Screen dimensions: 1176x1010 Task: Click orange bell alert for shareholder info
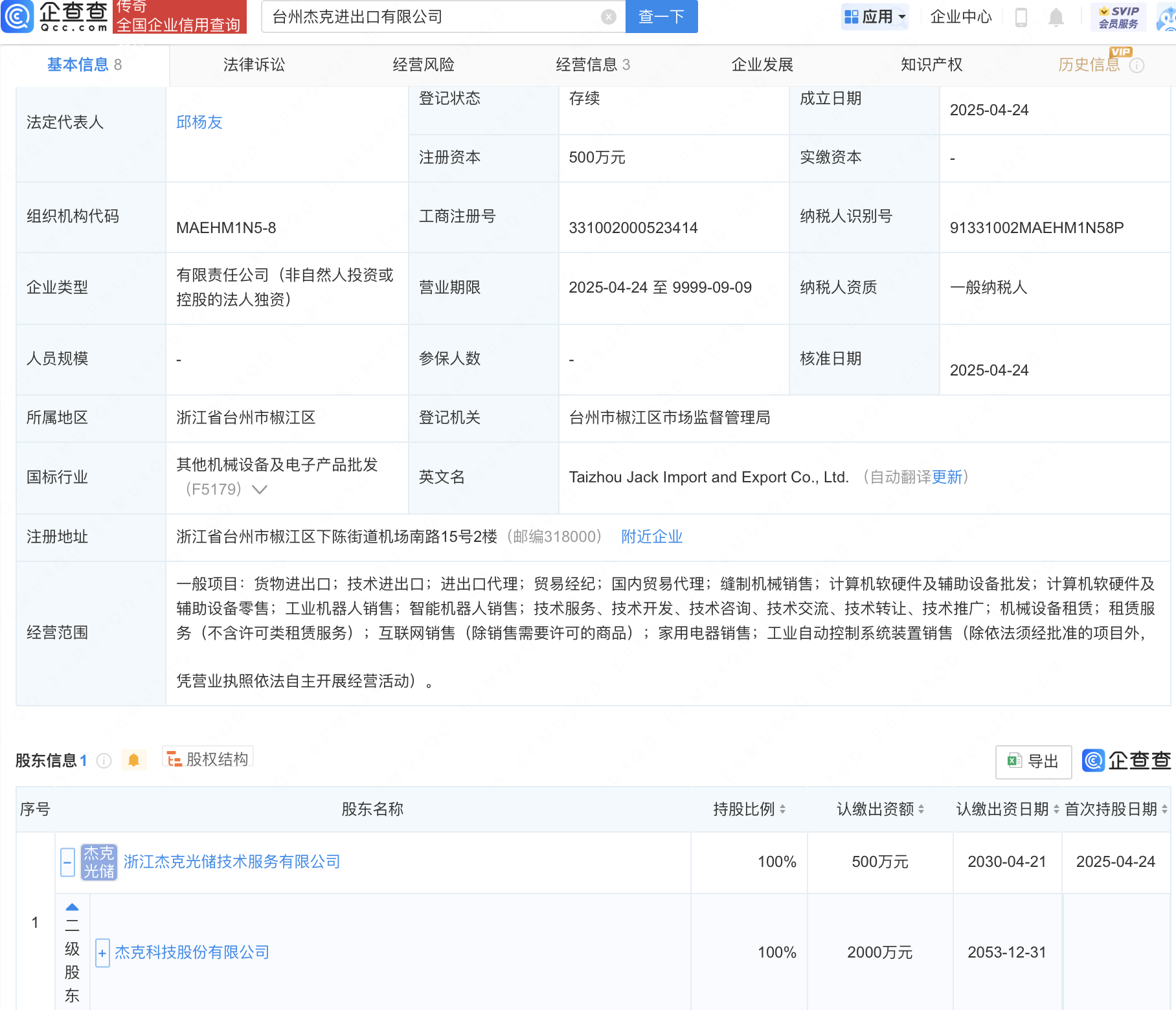[134, 760]
